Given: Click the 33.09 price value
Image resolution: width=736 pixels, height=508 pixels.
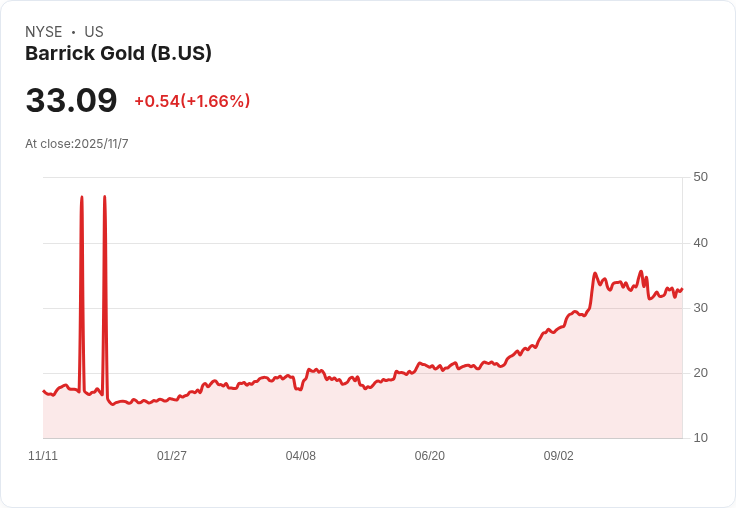Looking at the screenshot, I should 71,100.
